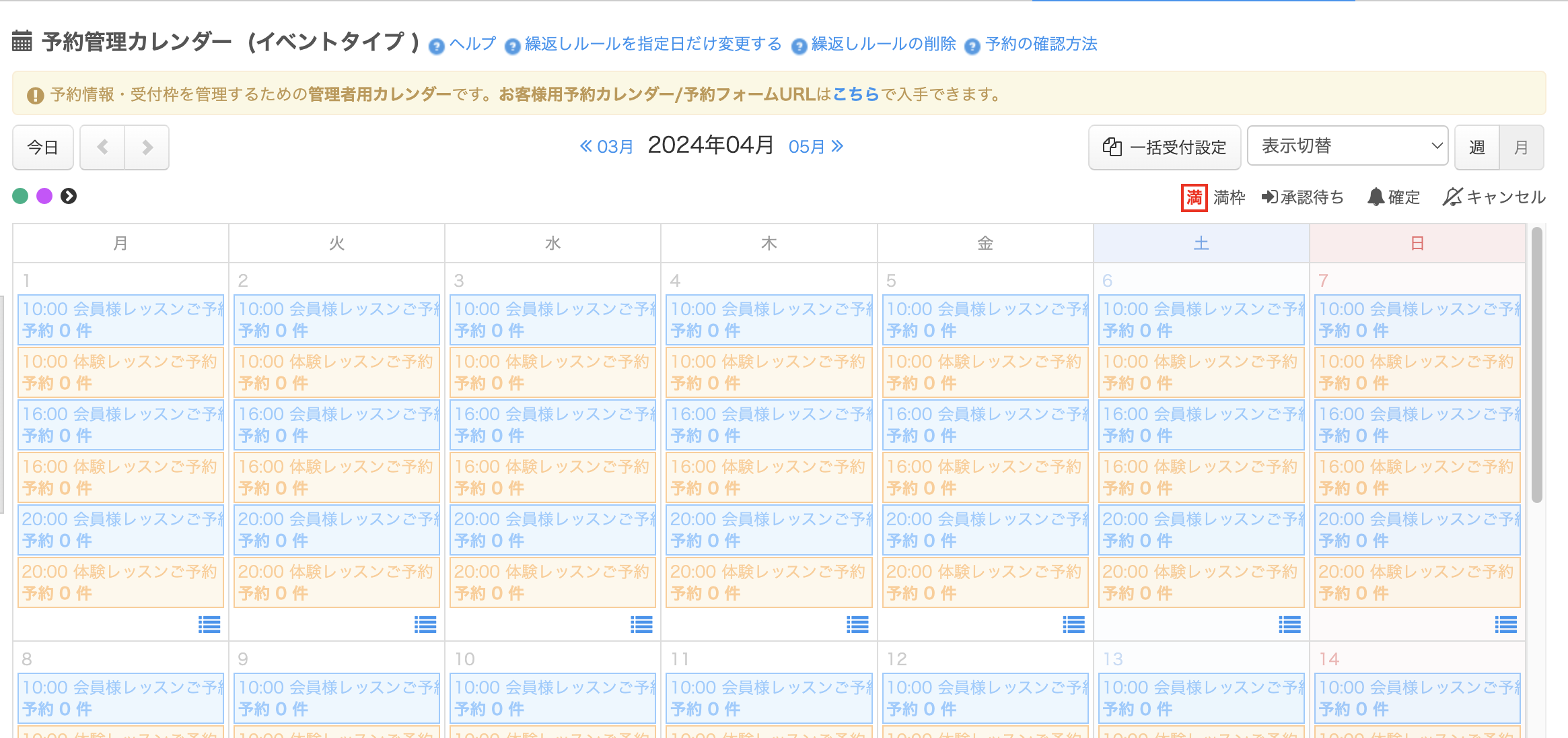The image size is (1568, 738).
Task: Go to next month via 05月 link
Action: 815,147
